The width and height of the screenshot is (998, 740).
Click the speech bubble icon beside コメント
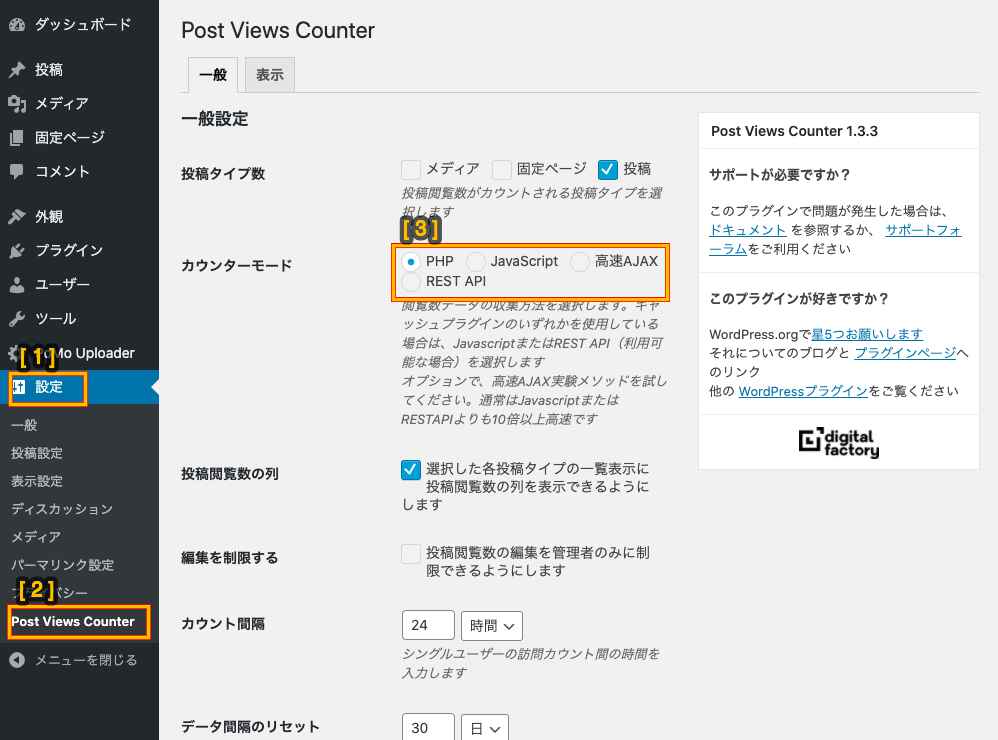click(17, 171)
